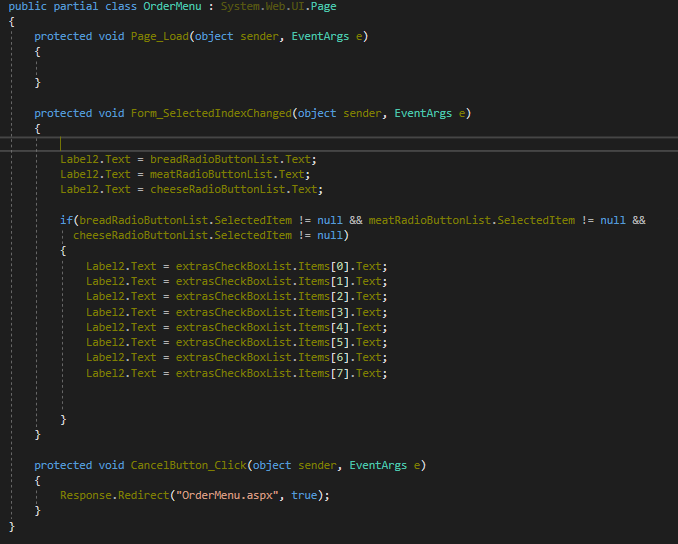
Task: Click the line with extrasCheckBoxList.Items[4]
Action: (x=237, y=327)
